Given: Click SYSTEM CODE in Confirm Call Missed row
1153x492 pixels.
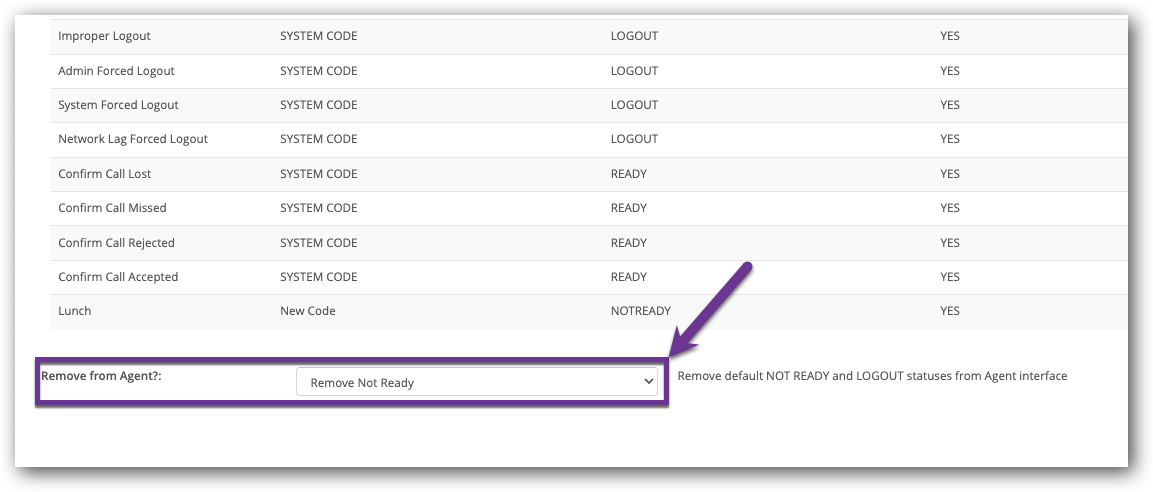Looking at the screenshot, I should tap(318, 208).
